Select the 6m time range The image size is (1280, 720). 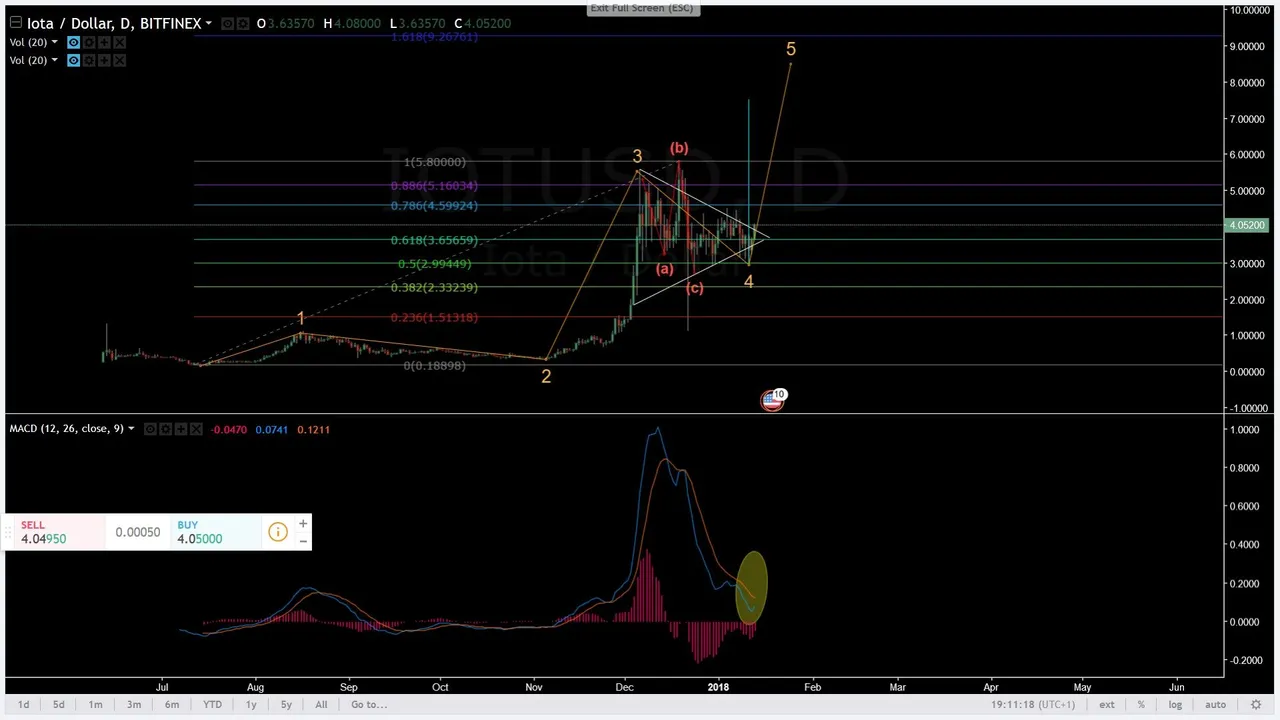pyautogui.click(x=172, y=705)
